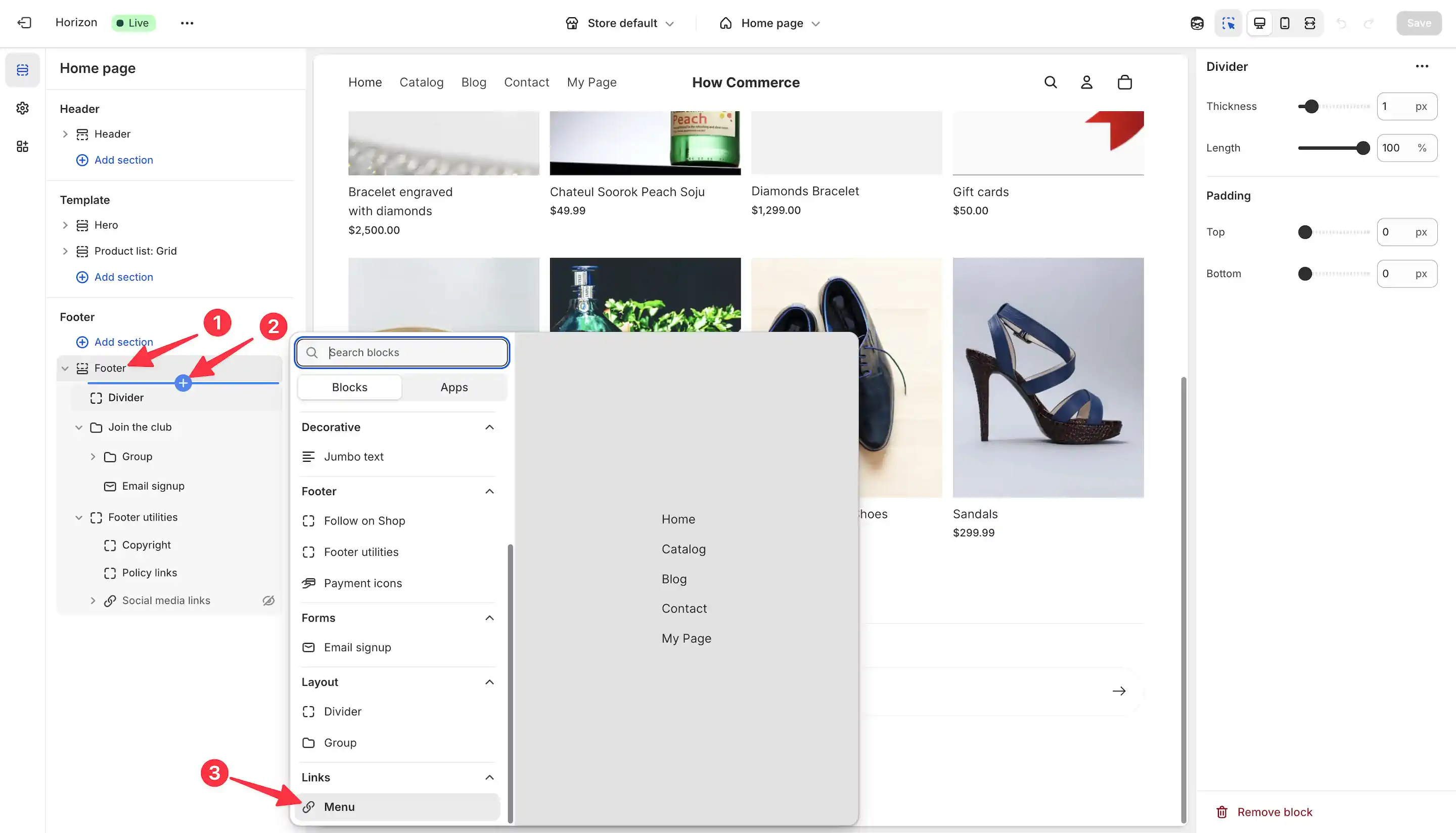Open Theme settings gear icon
This screenshot has width=1456, height=833.
(22, 108)
